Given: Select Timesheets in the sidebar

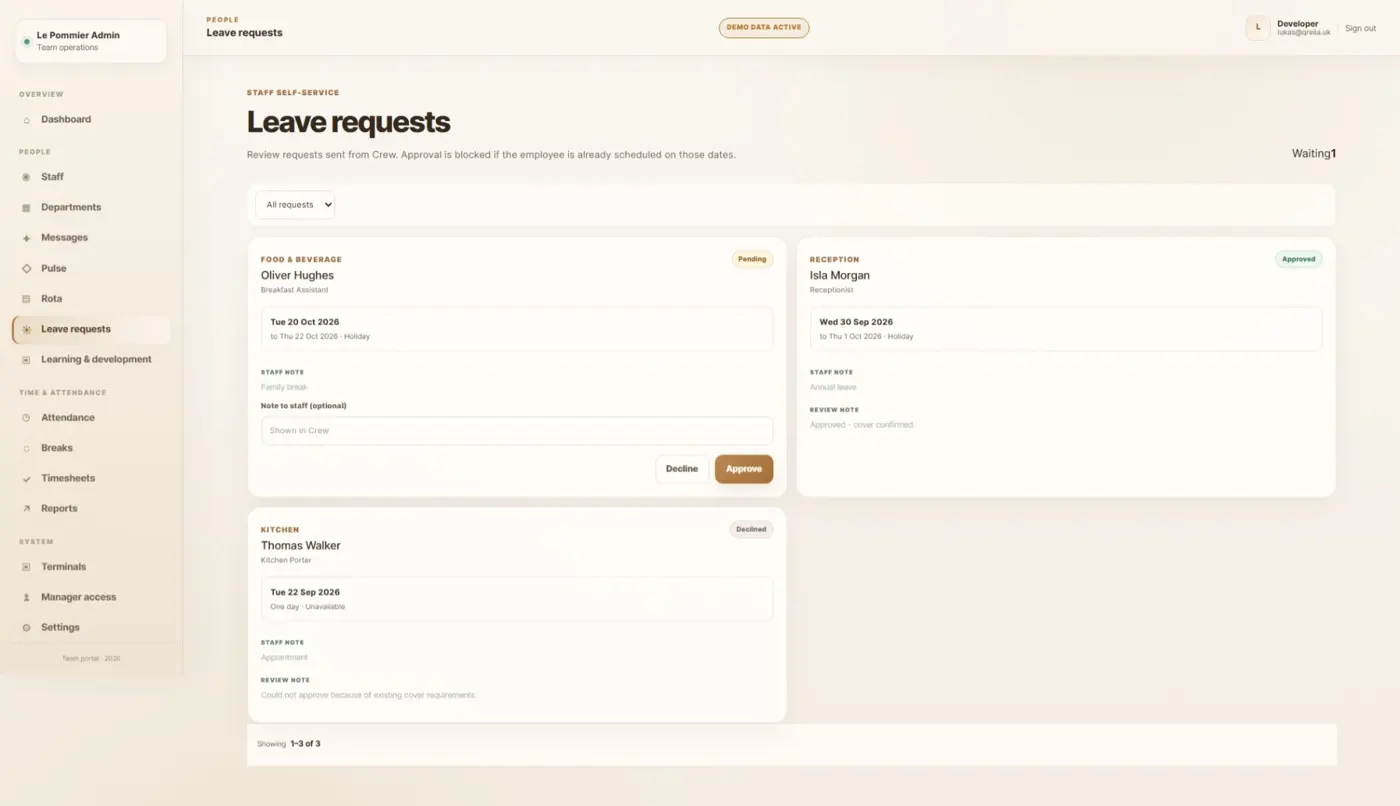Looking at the screenshot, I should (x=91, y=478).
